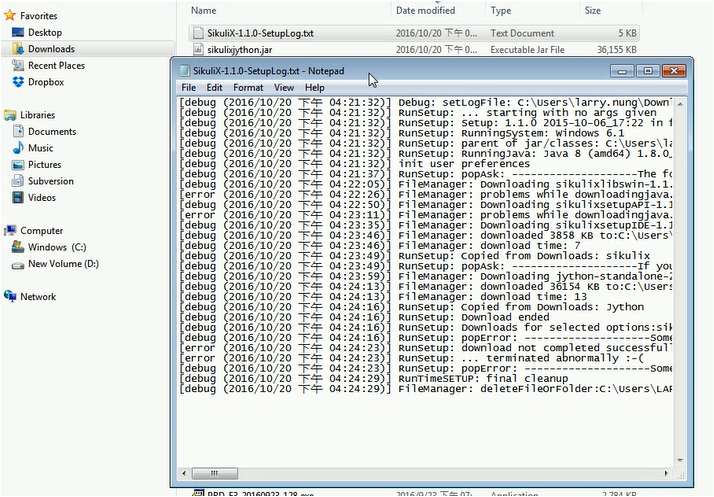This screenshot has height=497, width=714.
Task: Select Recent Places label in Favorites
Action: click(x=56, y=66)
